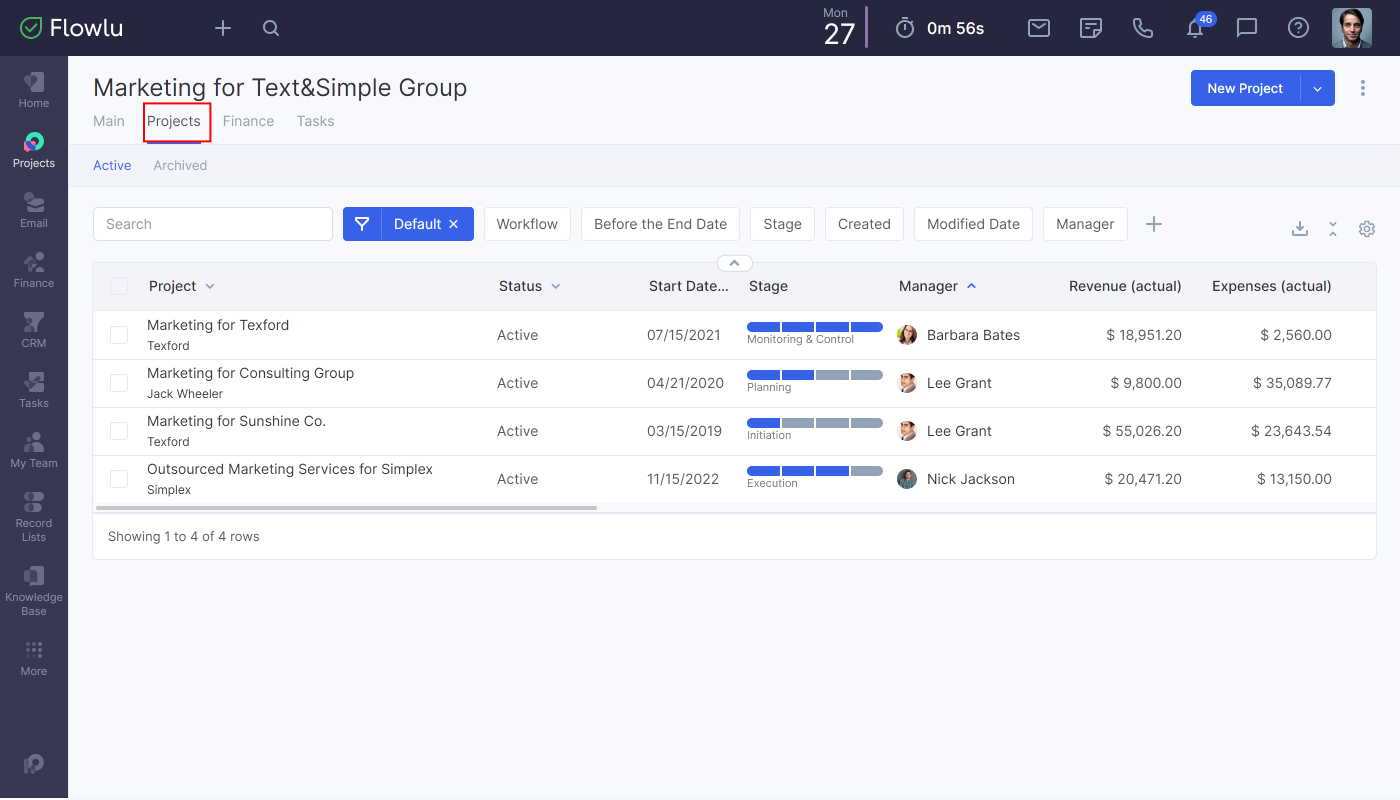Open the New Project dropdown arrow
1400x800 pixels.
[1317, 88]
